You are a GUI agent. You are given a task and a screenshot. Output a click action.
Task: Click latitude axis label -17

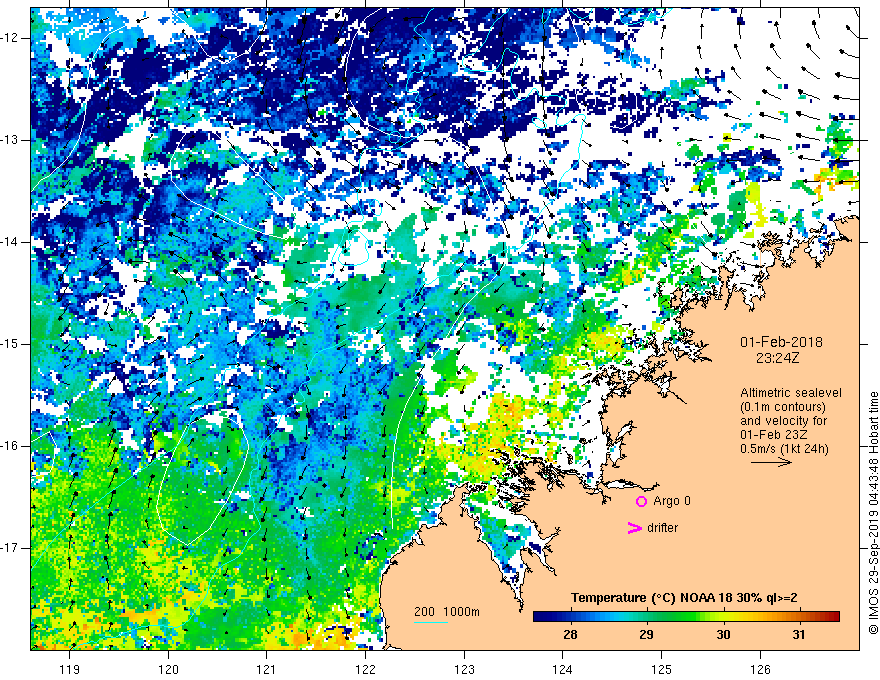(10, 548)
